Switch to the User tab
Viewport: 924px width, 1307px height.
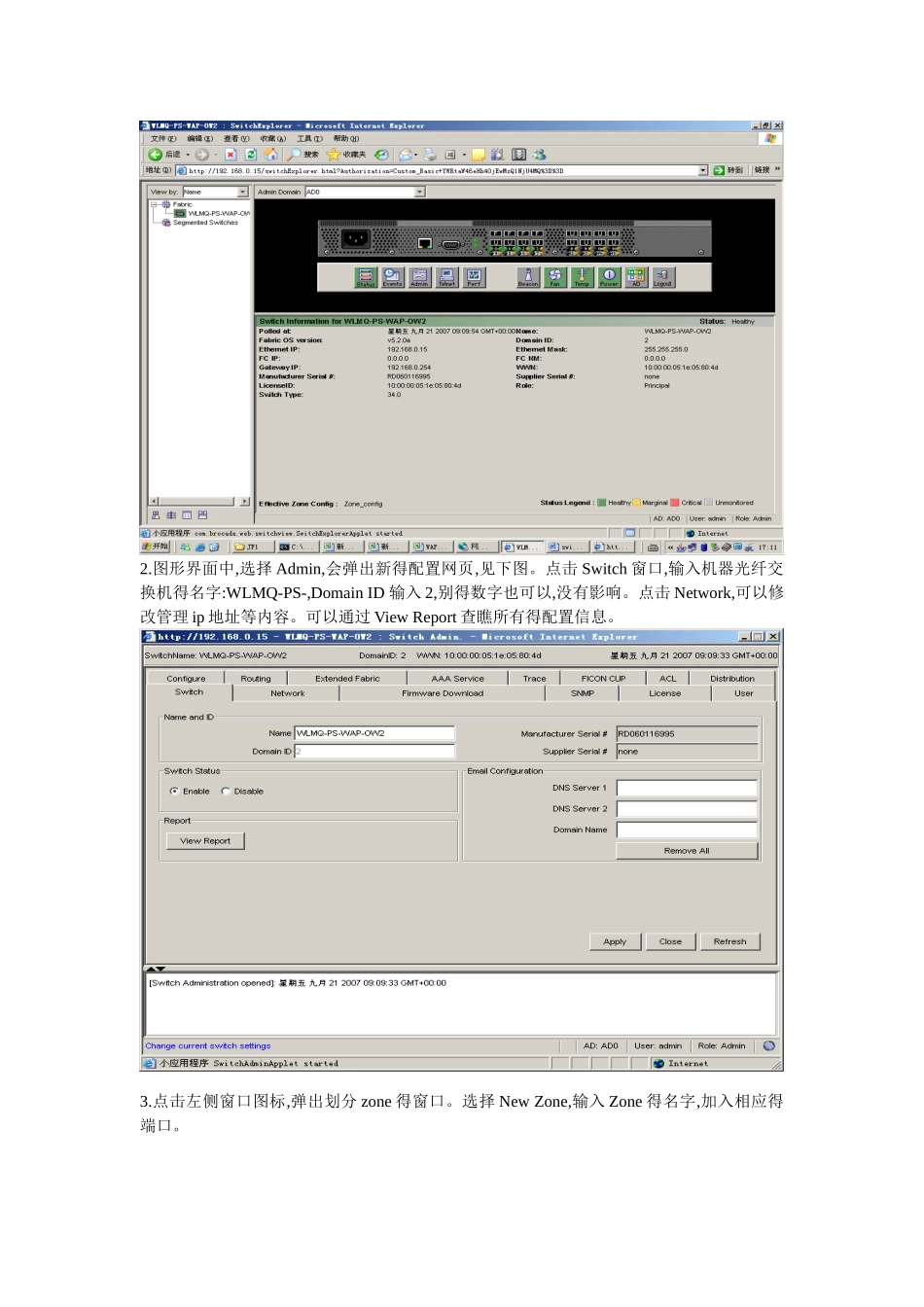(x=743, y=693)
